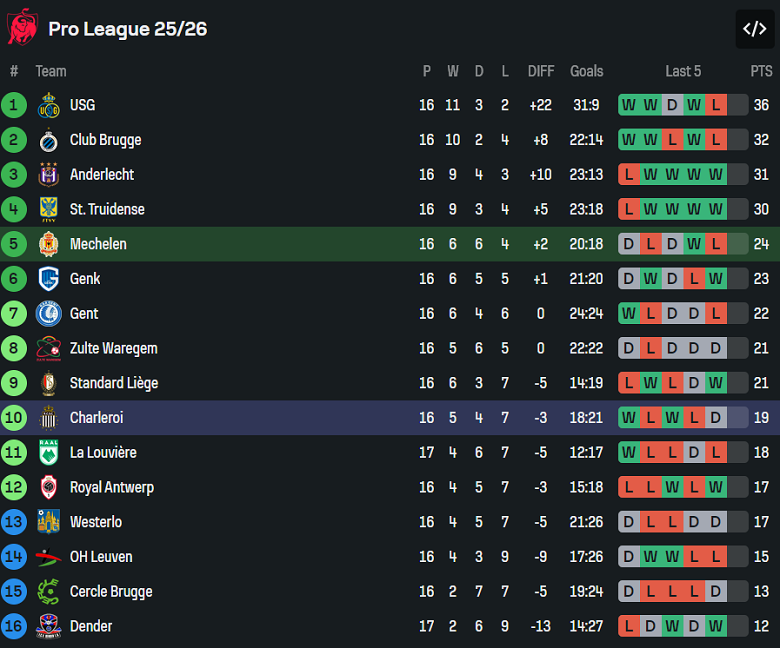The height and width of the screenshot is (648, 780).
Task: Click the Pro League logo icon
Action: tap(22, 28)
